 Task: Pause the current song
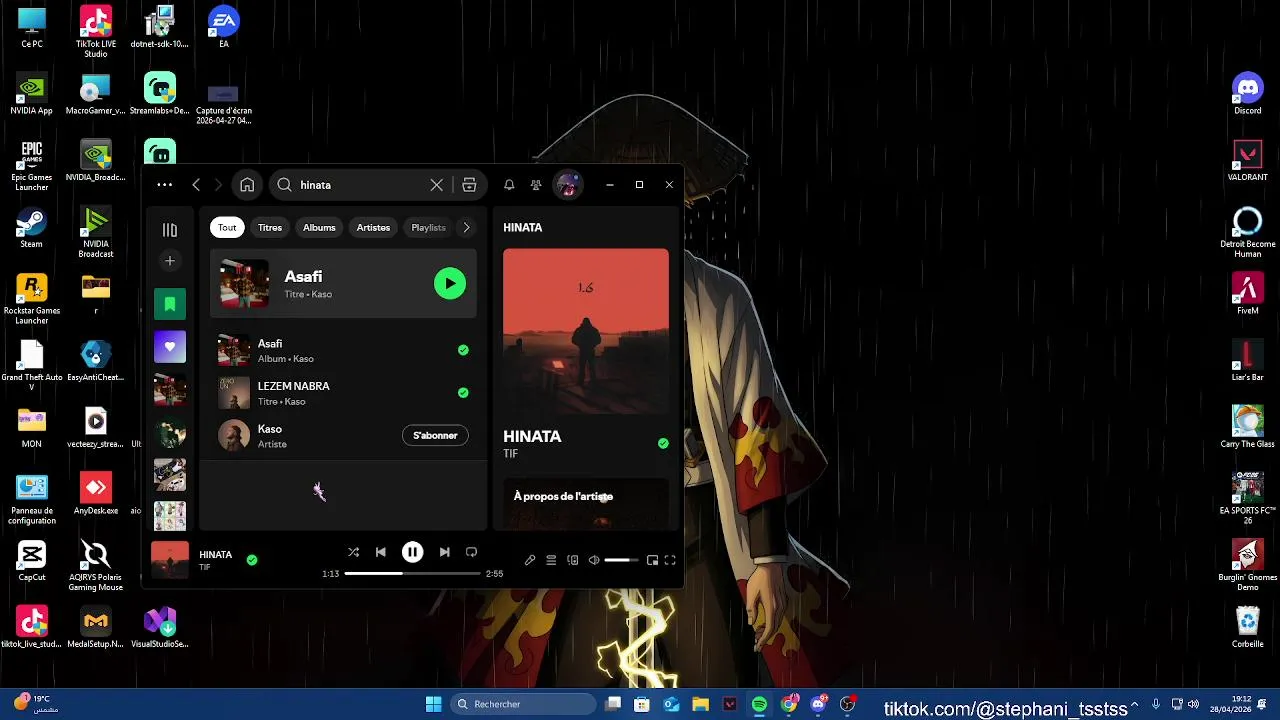pyautogui.click(x=412, y=552)
